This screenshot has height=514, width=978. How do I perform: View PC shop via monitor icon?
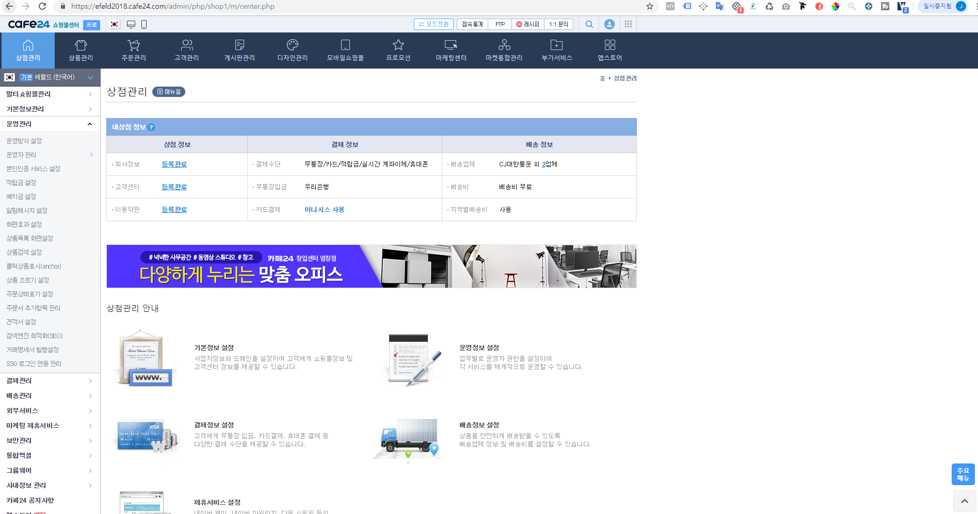[x=131, y=24]
